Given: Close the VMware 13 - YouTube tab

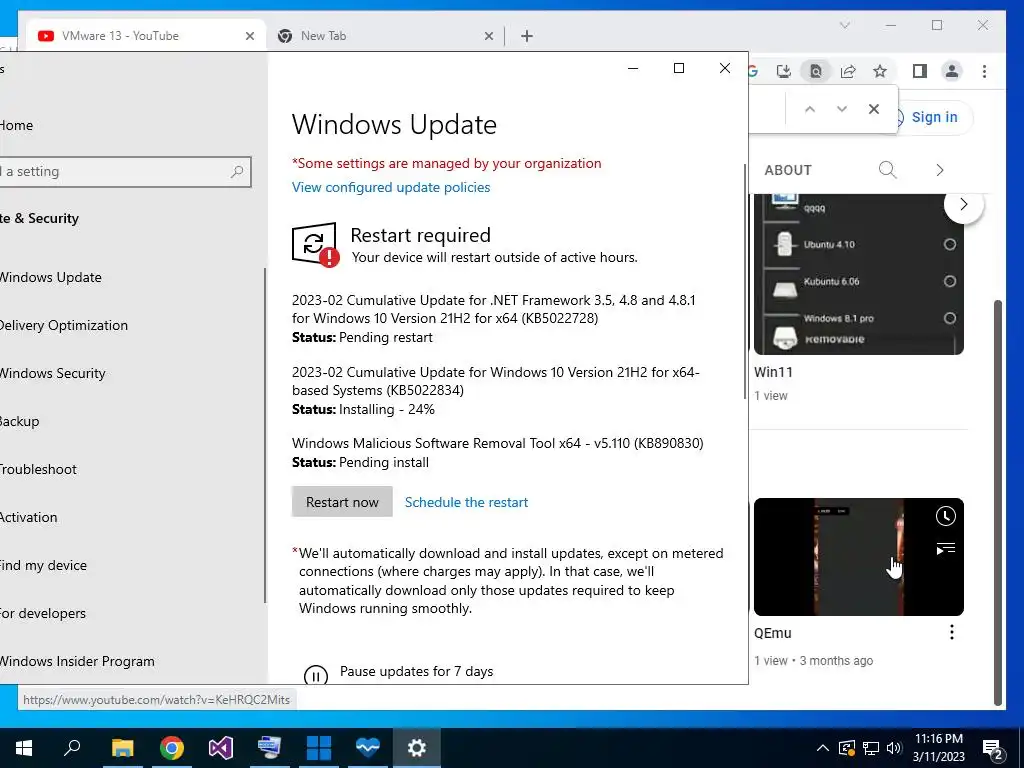Looking at the screenshot, I should pos(249,36).
